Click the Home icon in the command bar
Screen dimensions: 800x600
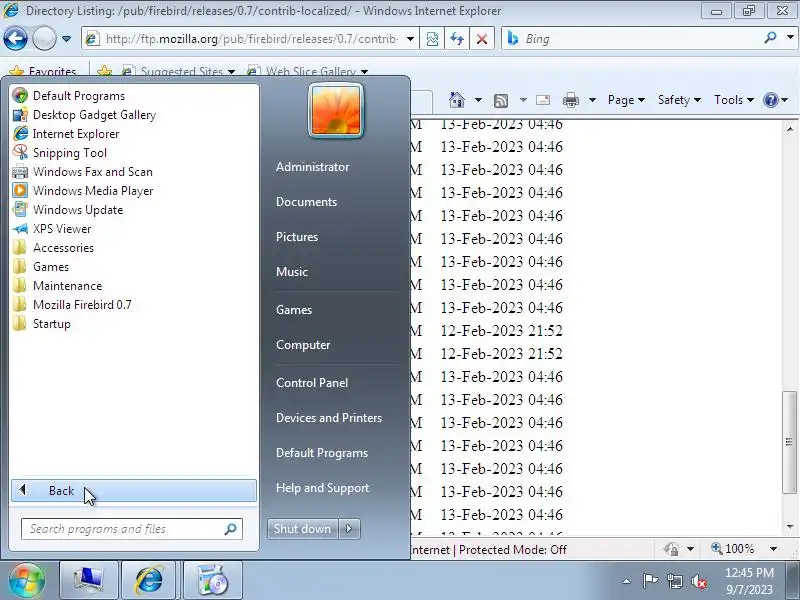(457, 100)
